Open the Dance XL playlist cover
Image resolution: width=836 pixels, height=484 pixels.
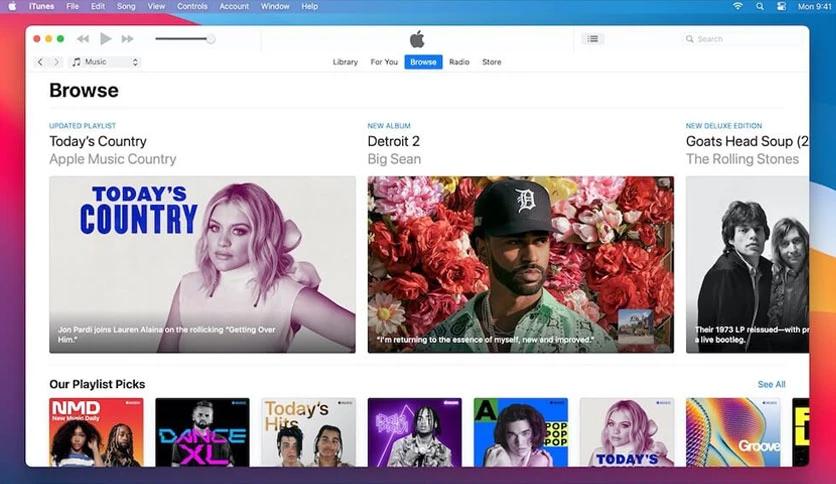pyautogui.click(x=202, y=432)
